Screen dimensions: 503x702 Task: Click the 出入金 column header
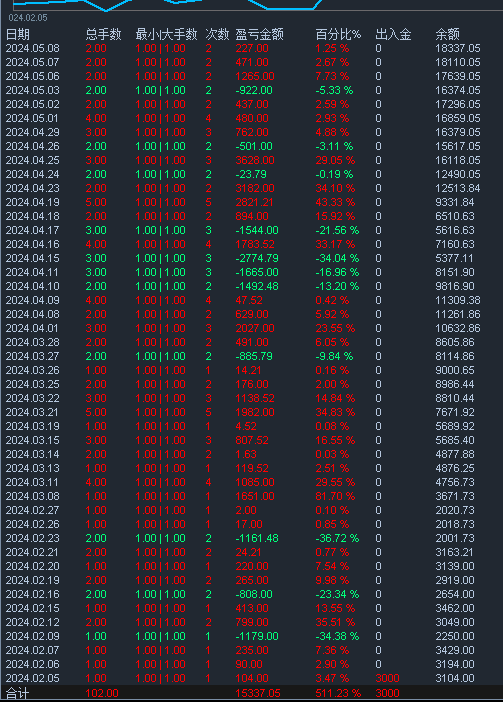tap(393, 34)
